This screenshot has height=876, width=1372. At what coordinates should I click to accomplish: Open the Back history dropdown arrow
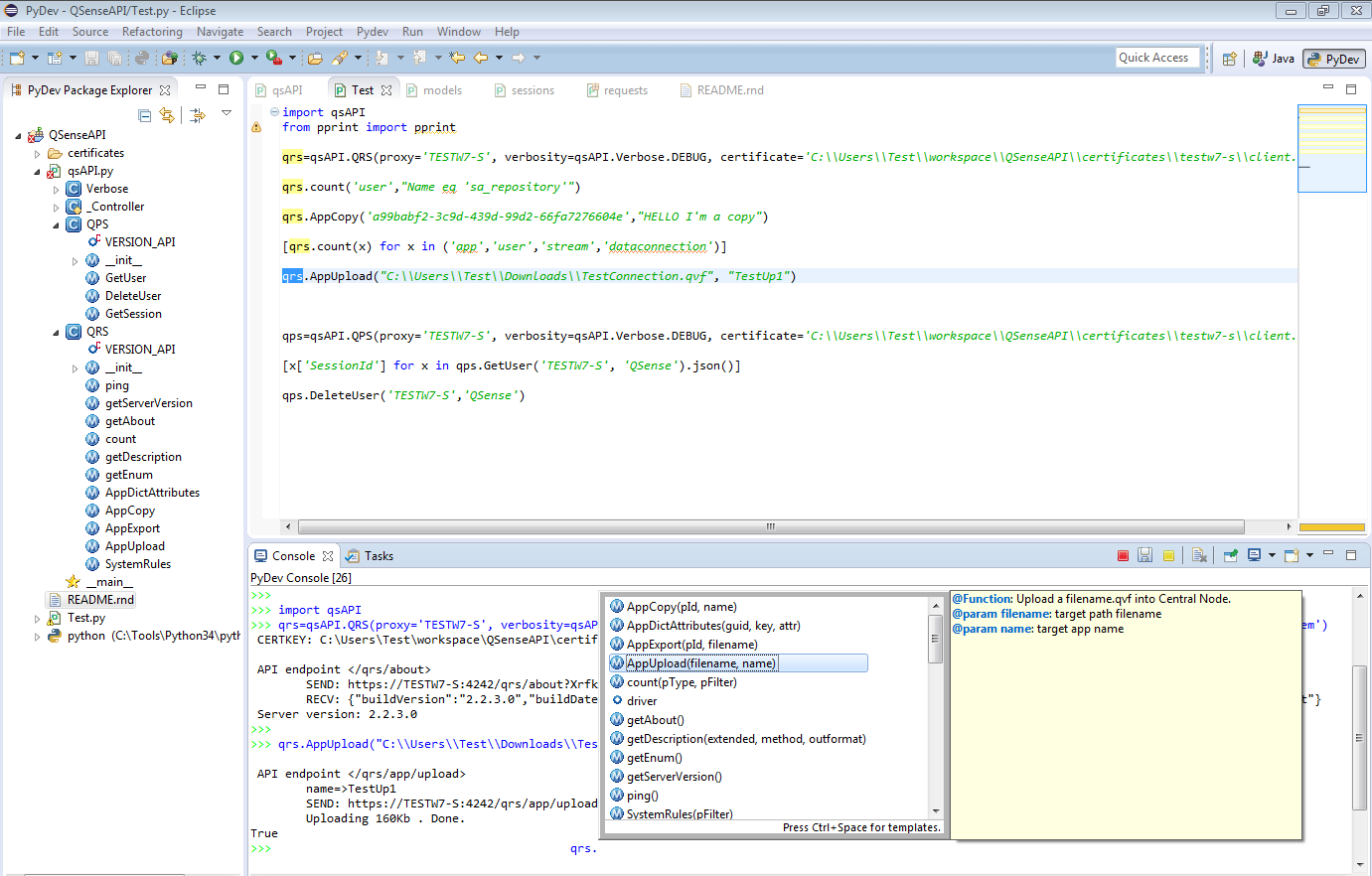coord(499,58)
